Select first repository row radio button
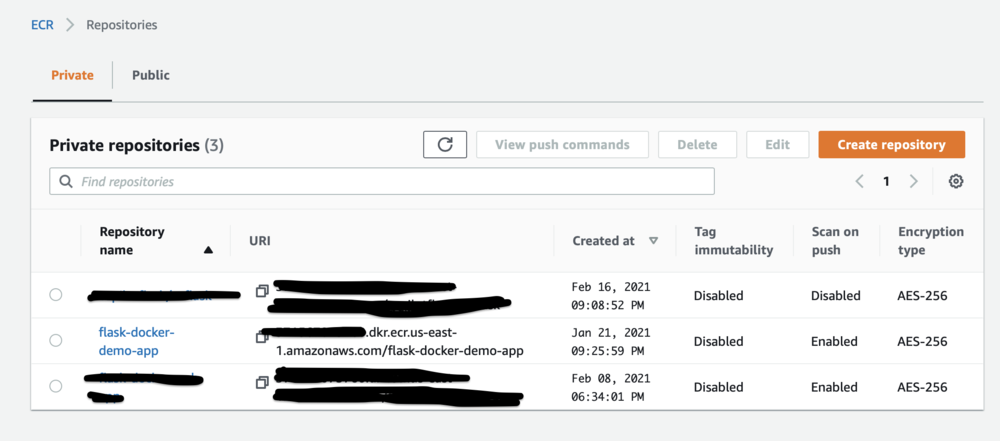This screenshot has height=441, width=1000. pyautogui.click(x=56, y=295)
